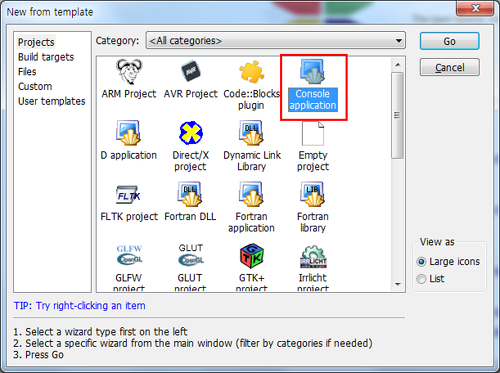Screen dimensions: 500x373
Task: Open User templates wizard type
Action: (52, 101)
